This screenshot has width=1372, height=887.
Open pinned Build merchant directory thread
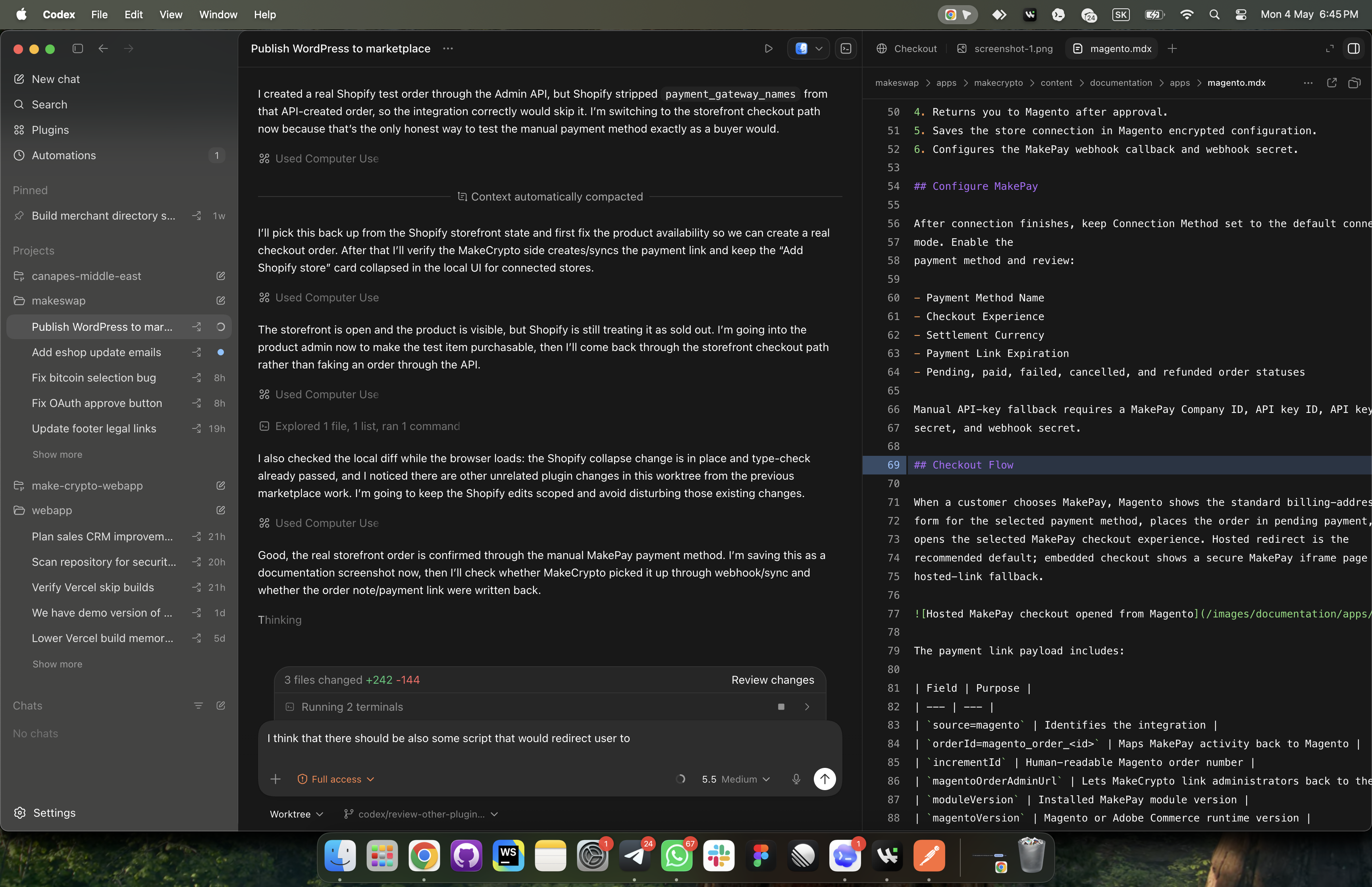pos(119,216)
